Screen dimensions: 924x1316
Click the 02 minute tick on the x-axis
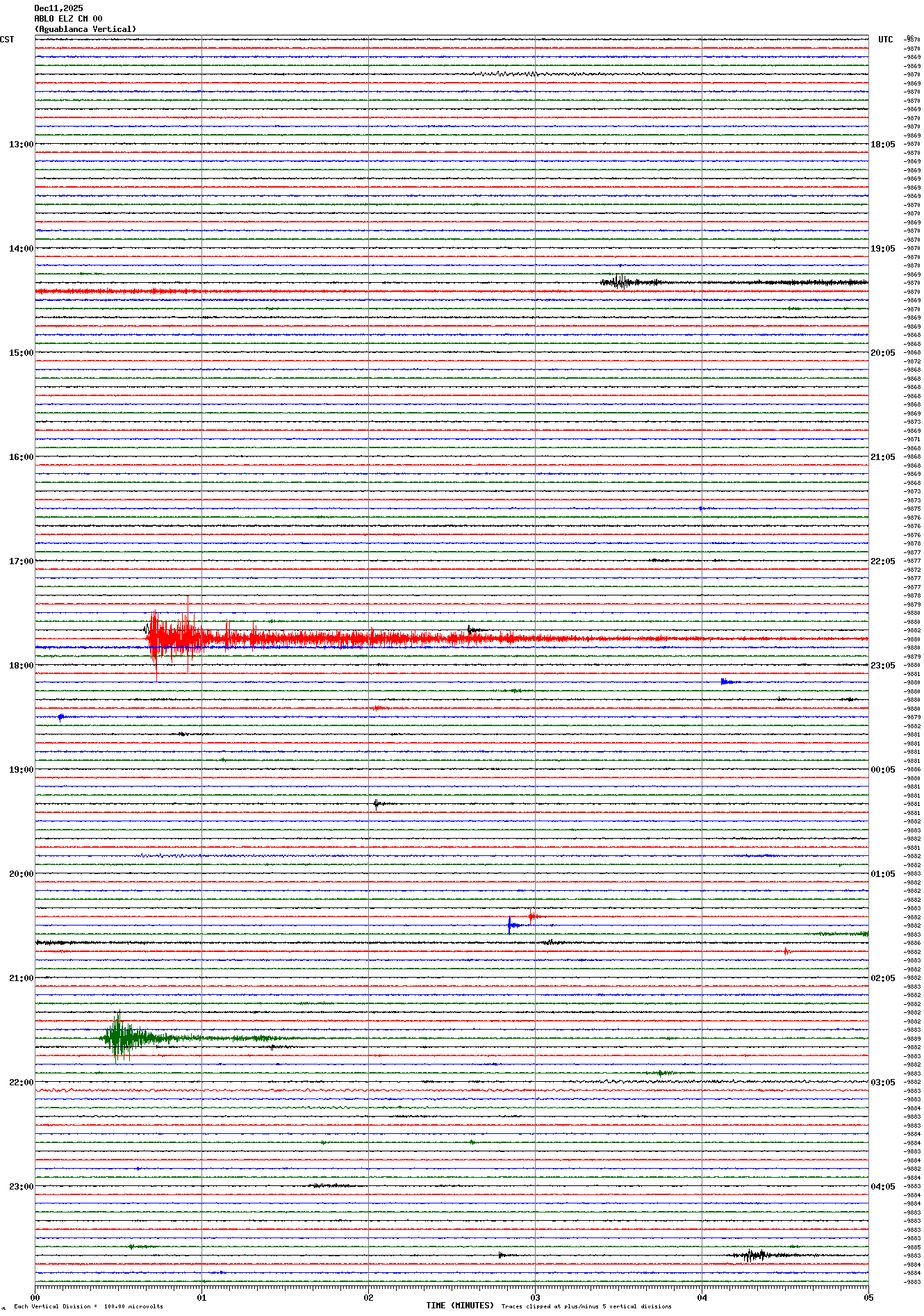pos(368,1297)
